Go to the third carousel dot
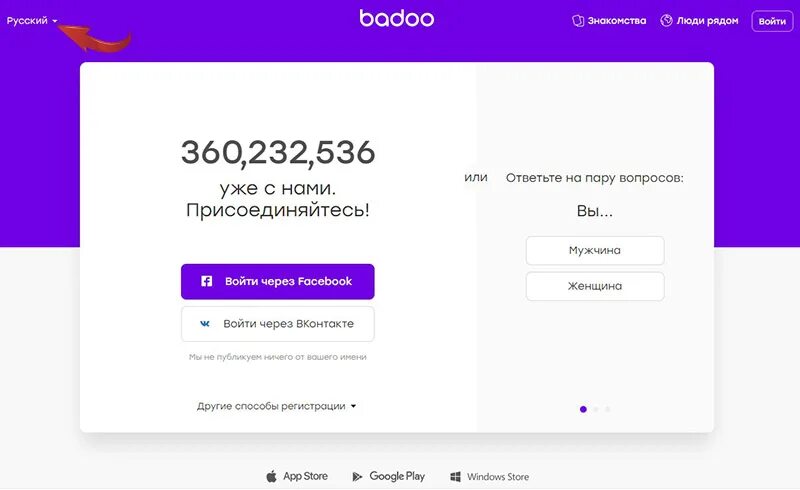Screen dimensions: 800x490 coord(608,409)
